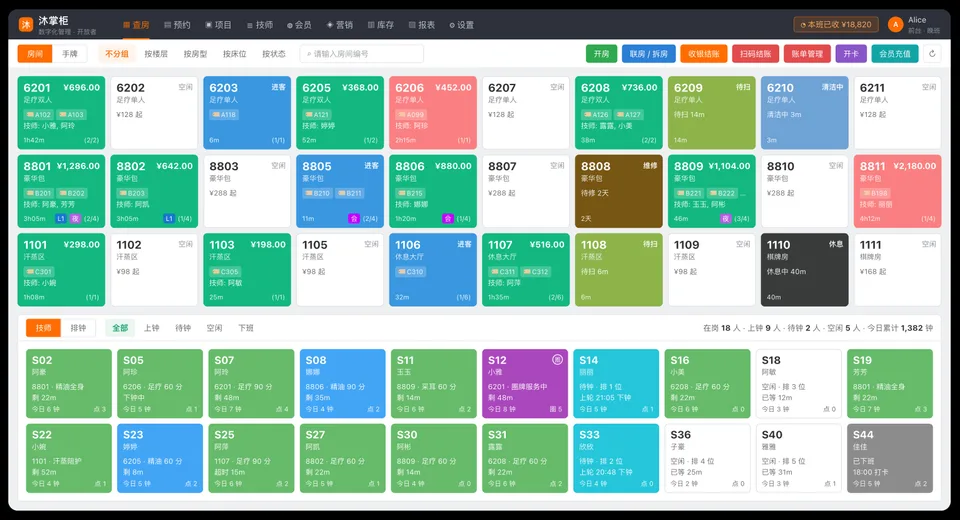This screenshot has width=960, height=520.
Task: Open the 项目 top navigation item
Action: 219,25
